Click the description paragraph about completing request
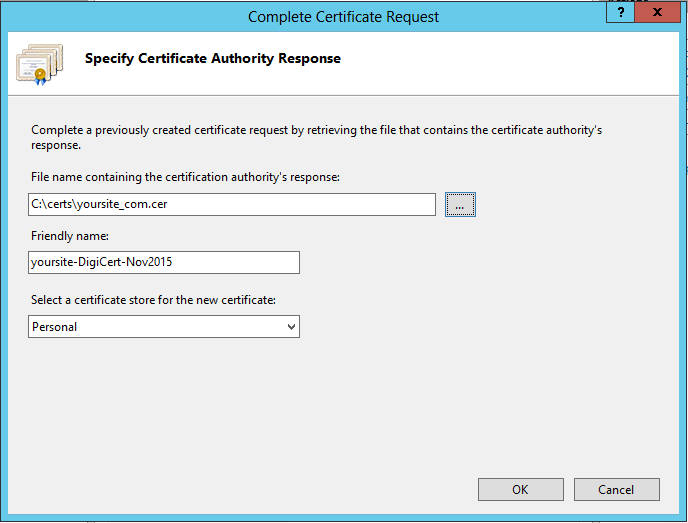Image resolution: width=688 pixels, height=523 pixels. pyautogui.click(x=316, y=137)
